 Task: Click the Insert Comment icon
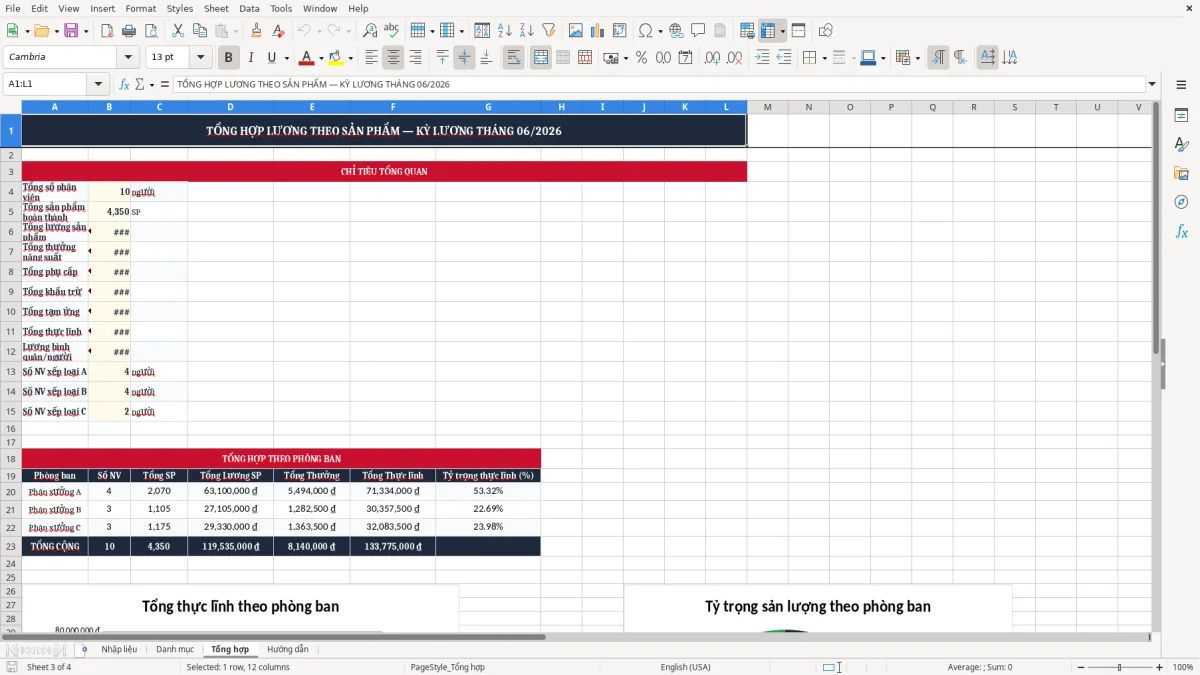(x=698, y=31)
